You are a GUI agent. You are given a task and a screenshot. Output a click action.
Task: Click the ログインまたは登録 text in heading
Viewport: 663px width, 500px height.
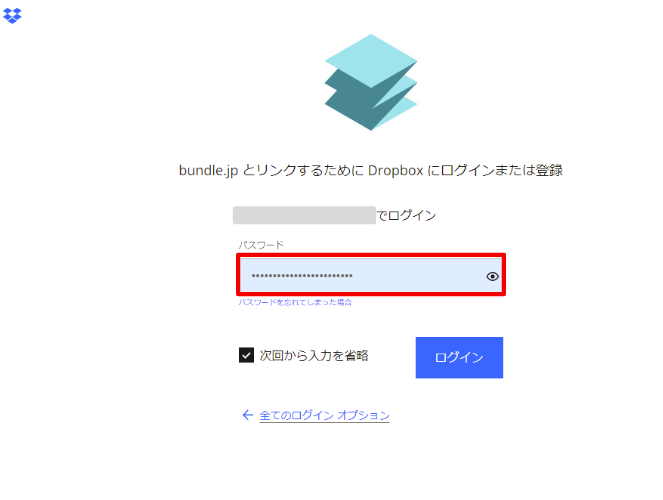(502, 170)
